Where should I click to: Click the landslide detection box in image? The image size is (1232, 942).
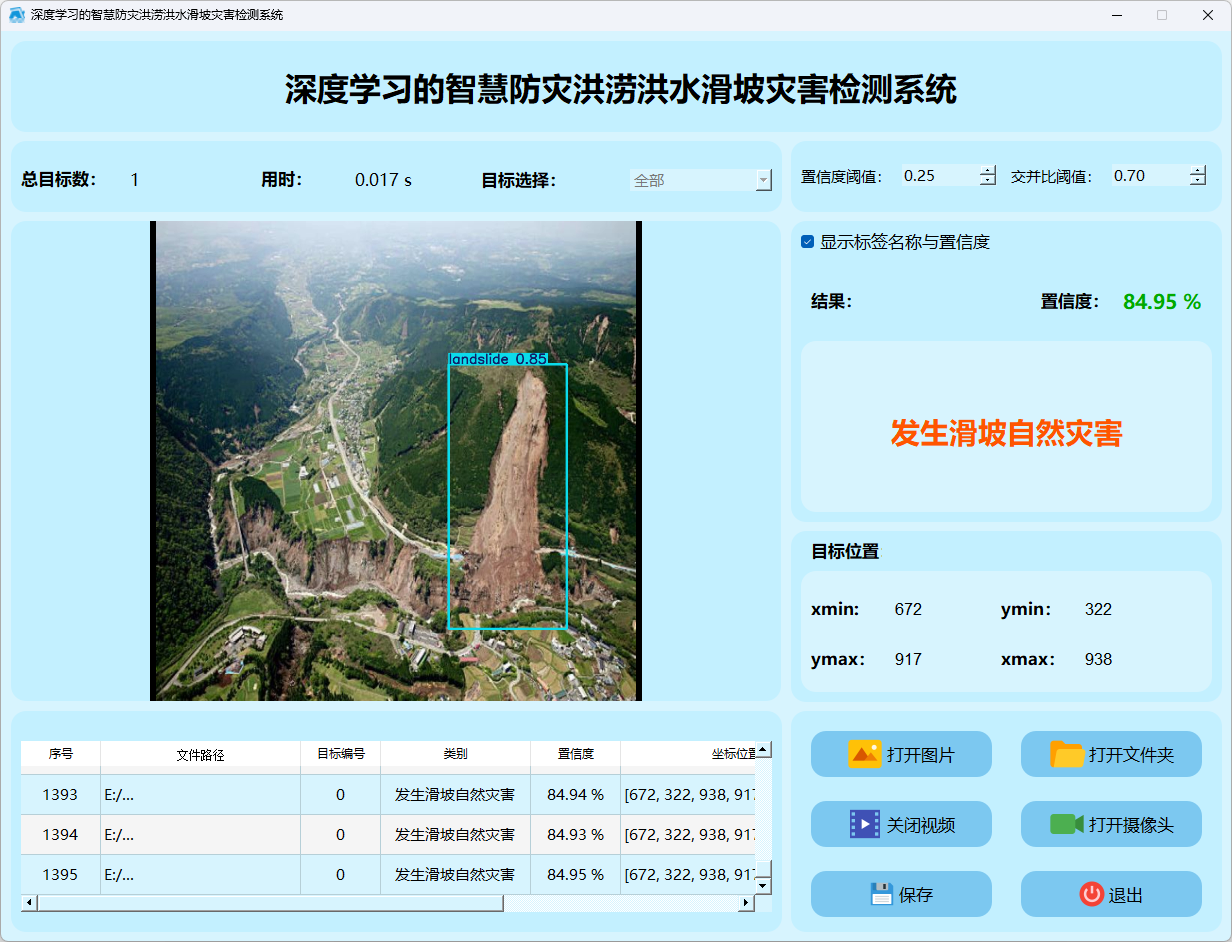click(x=507, y=496)
